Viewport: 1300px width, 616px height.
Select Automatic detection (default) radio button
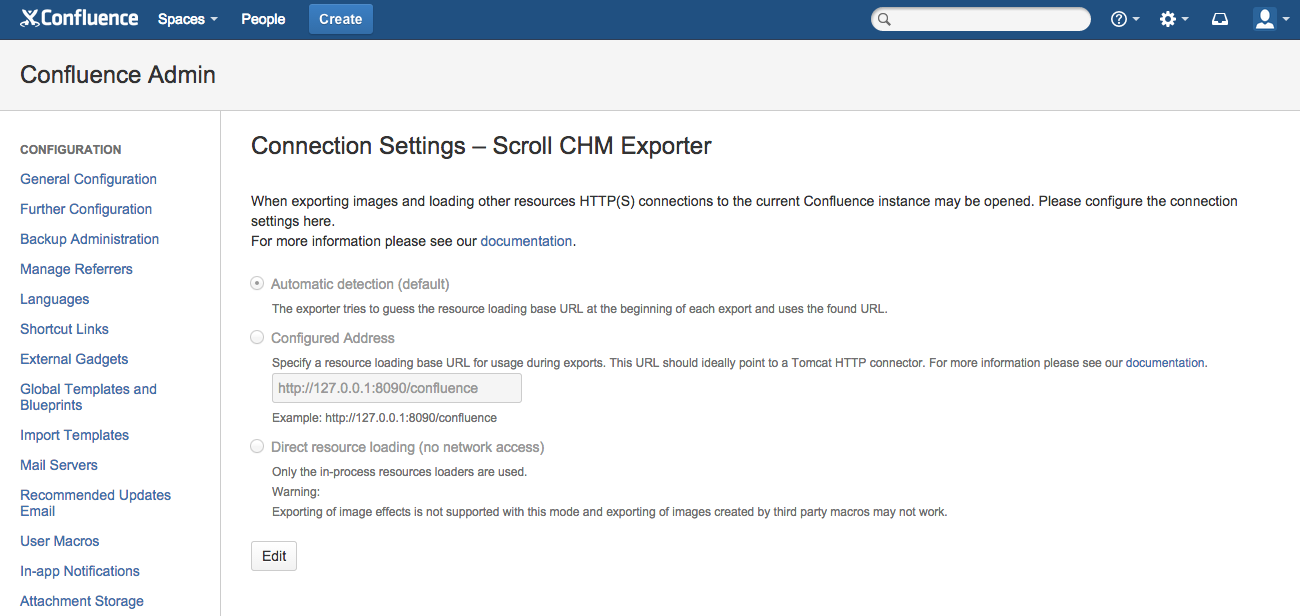click(x=257, y=284)
